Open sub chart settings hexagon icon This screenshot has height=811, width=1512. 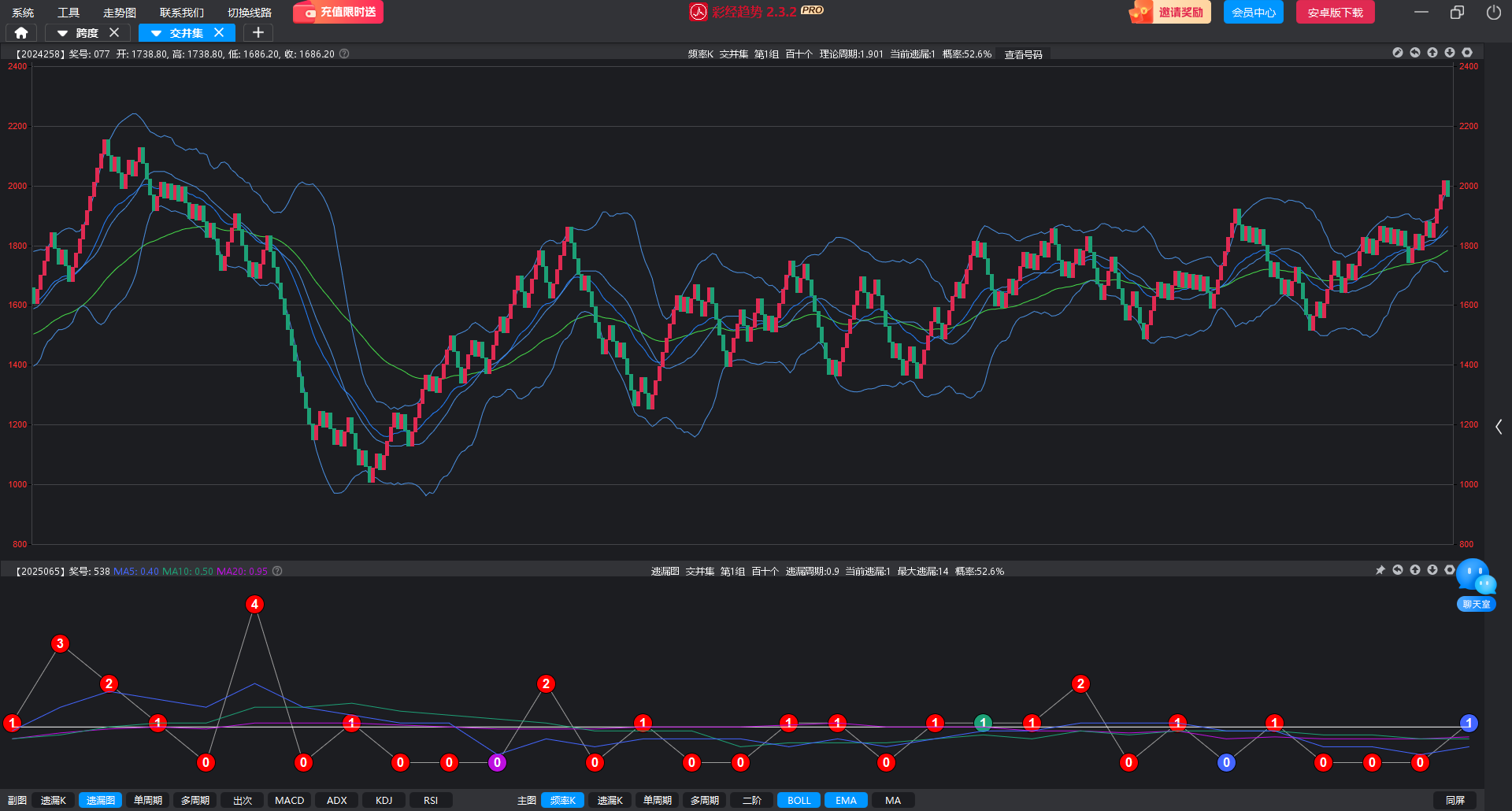1450,570
